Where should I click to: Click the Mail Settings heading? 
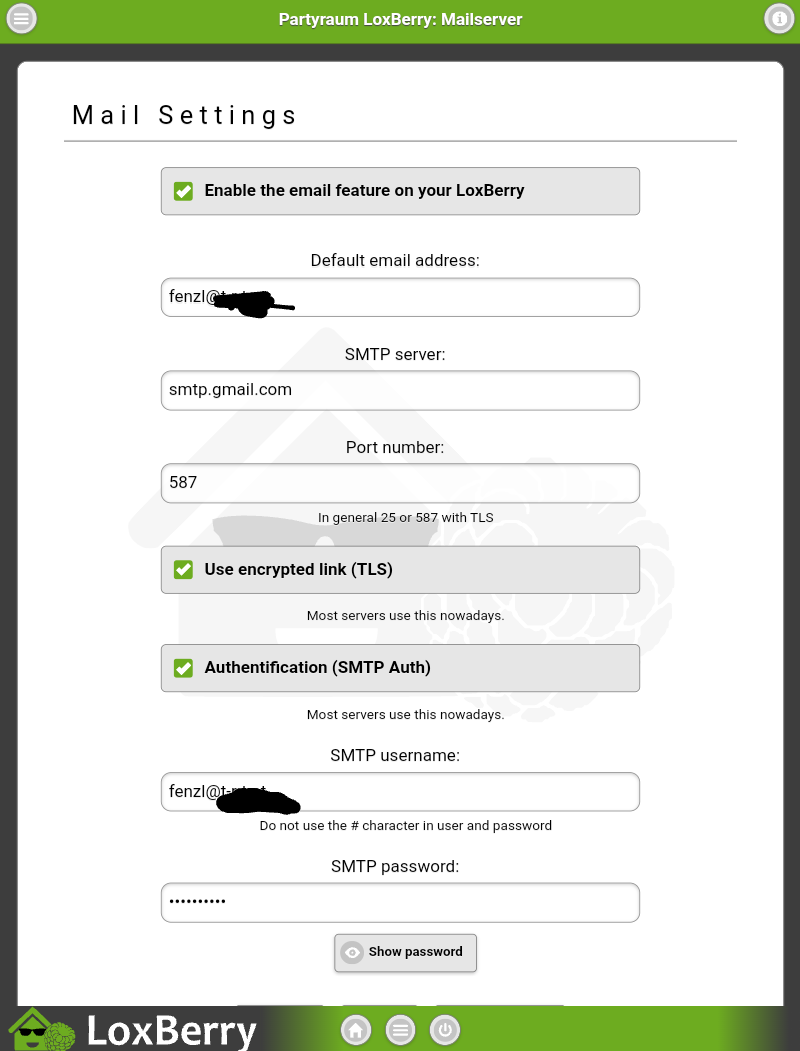coord(185,115)
